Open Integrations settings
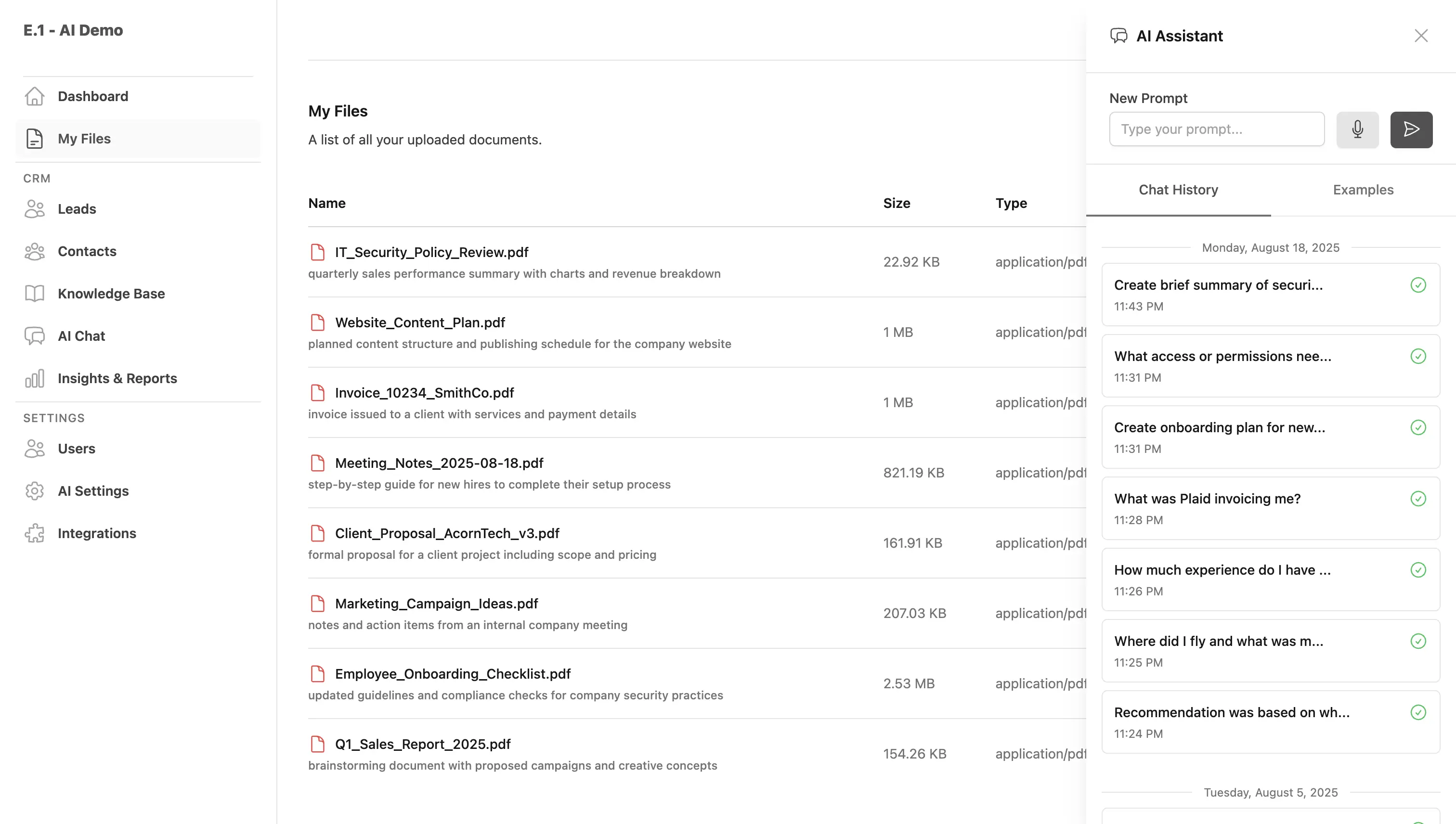The width and height of the screenshot is (1456, 824). tap(138, 534)
